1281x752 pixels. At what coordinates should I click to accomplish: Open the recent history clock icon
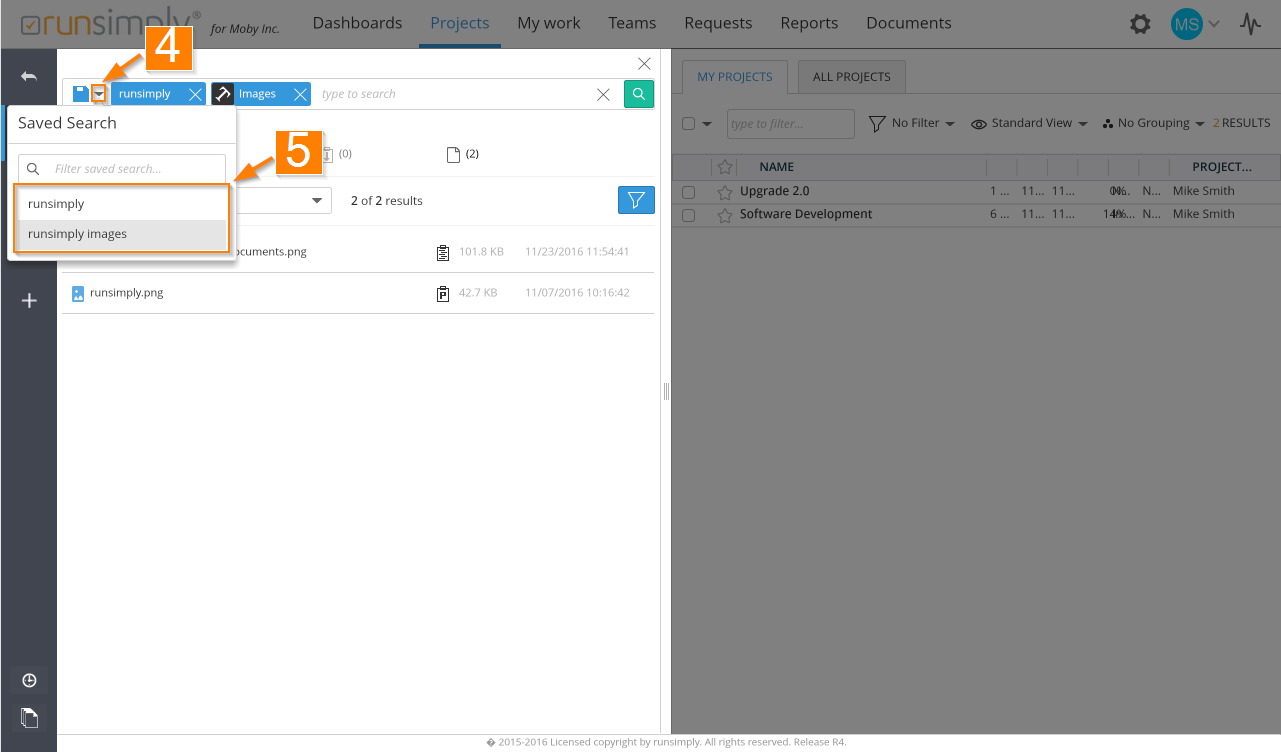(29, 681)
